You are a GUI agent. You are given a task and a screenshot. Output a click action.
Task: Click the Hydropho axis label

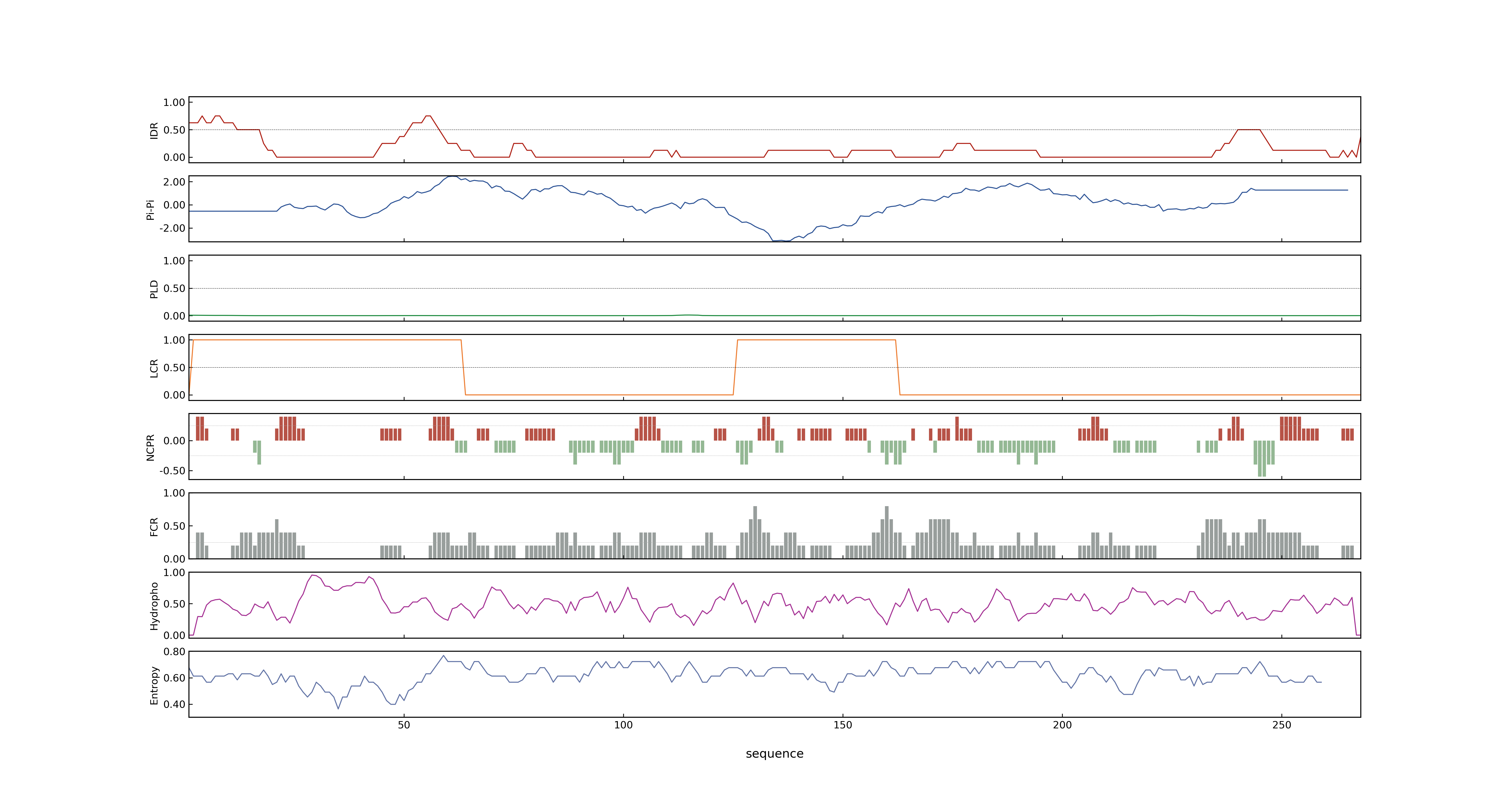pyautogui.click(x=154, y=606)
